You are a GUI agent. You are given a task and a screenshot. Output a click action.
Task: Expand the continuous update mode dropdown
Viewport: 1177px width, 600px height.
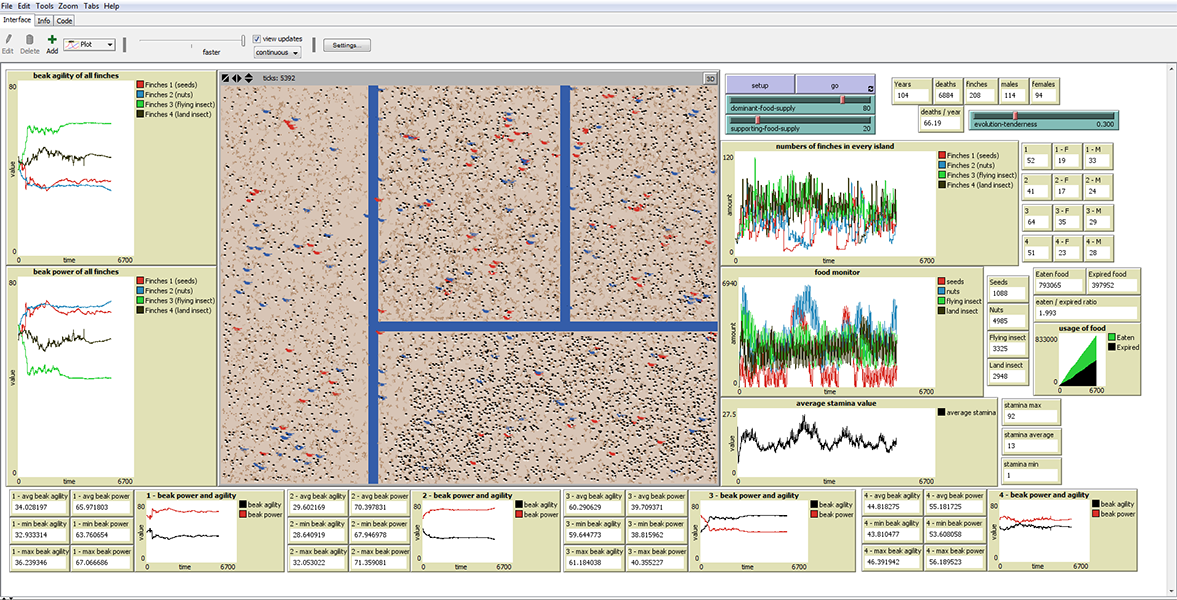click(x=277, y=52)
